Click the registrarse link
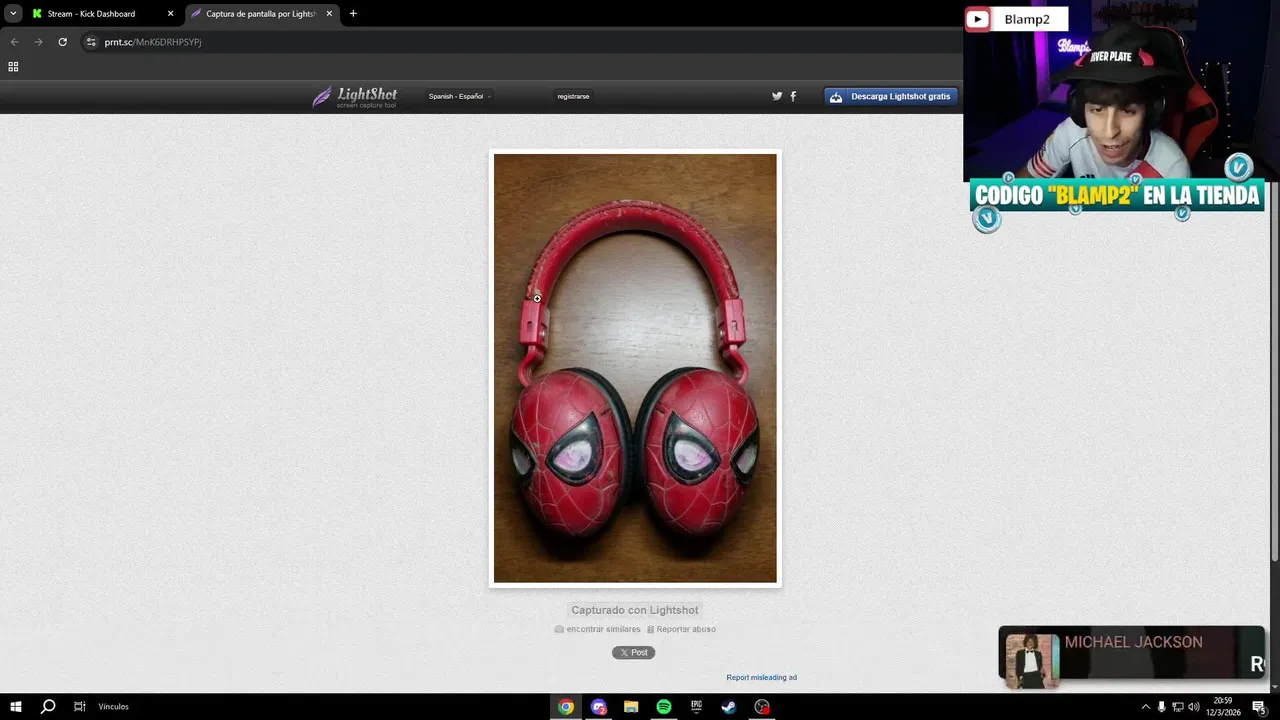1280x720 pixels. [x=573, y=97]
